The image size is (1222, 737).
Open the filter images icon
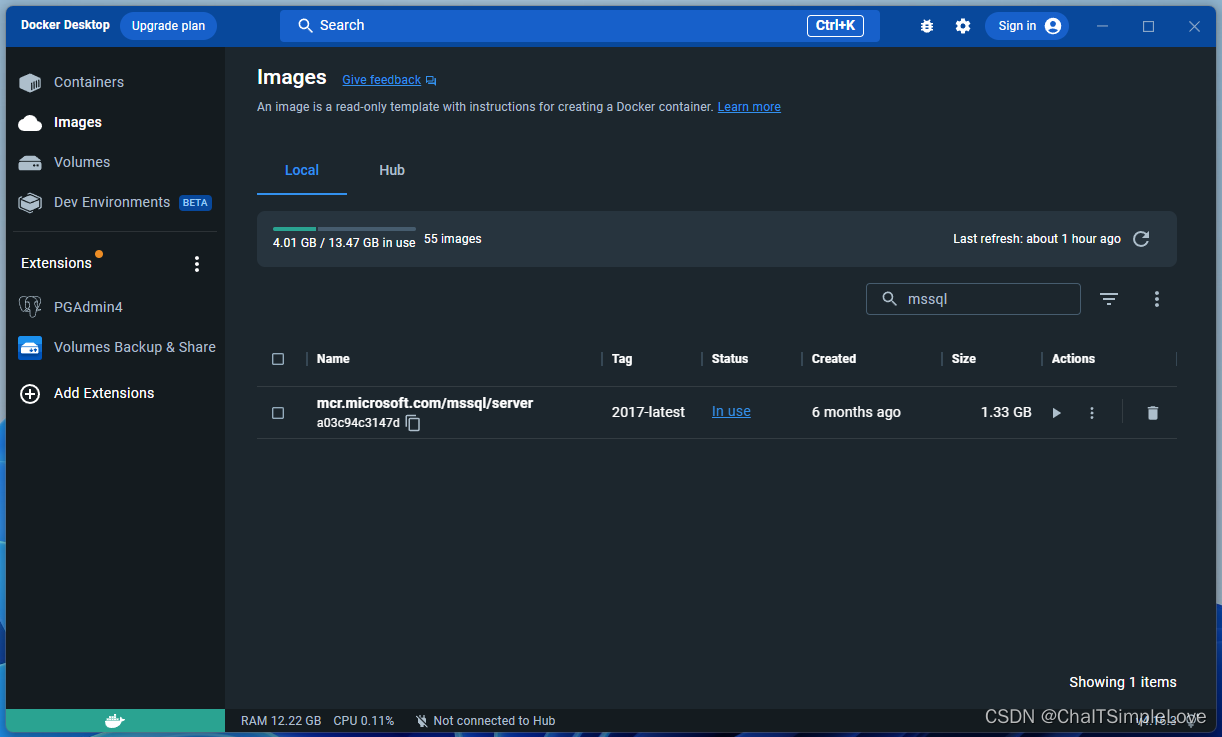(x=1109, y=299)
